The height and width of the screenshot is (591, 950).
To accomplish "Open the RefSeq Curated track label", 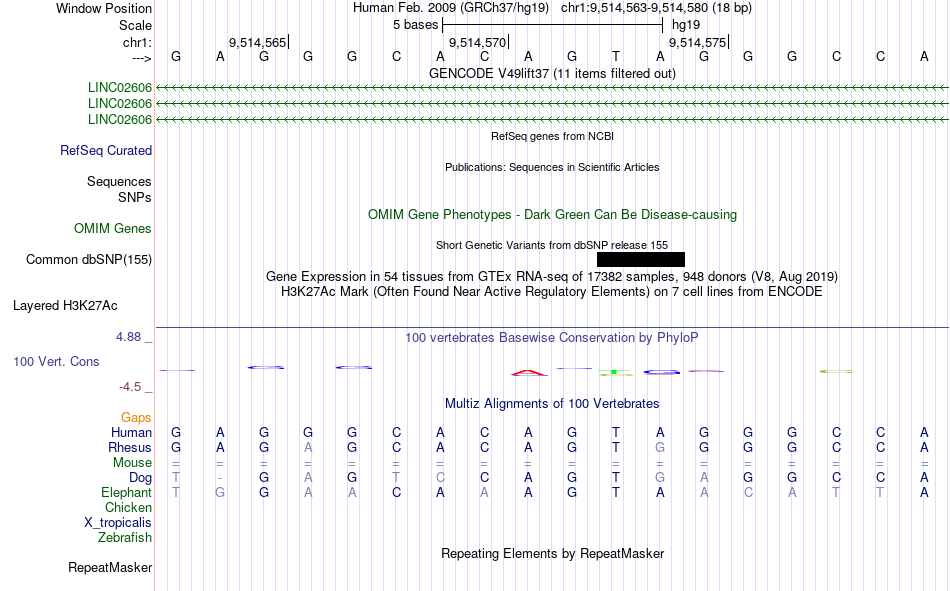I will pyautogui.click(x=106, y=150).
